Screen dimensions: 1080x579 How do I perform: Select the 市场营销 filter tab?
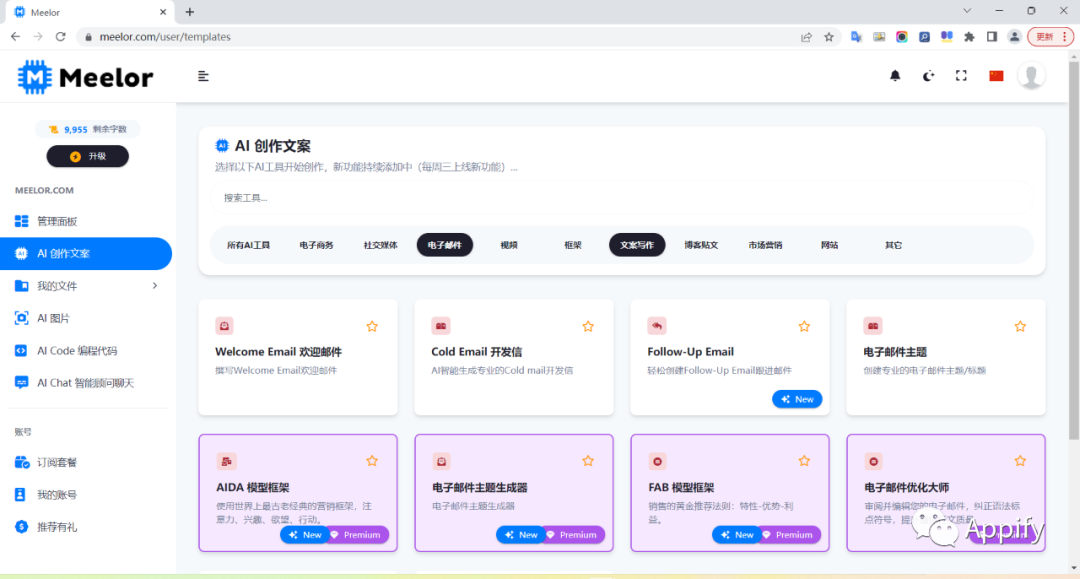[765, 245]
